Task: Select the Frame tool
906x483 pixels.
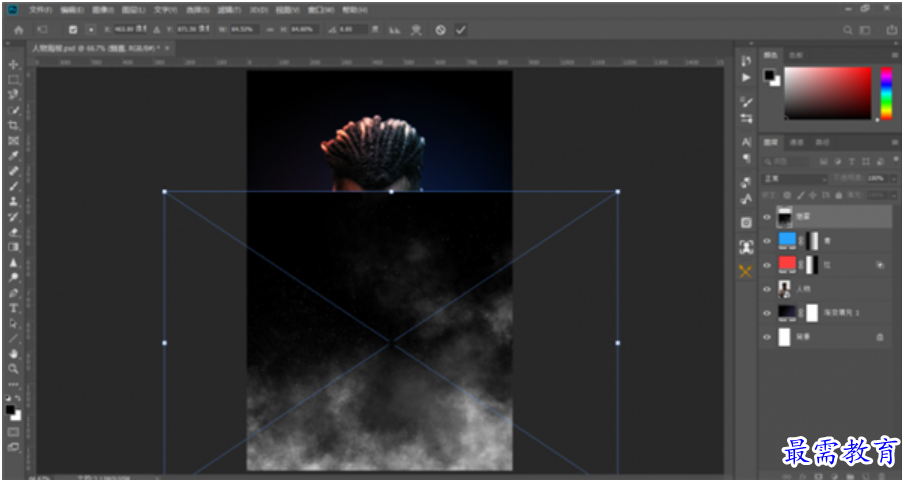Action: coord(13,140)
